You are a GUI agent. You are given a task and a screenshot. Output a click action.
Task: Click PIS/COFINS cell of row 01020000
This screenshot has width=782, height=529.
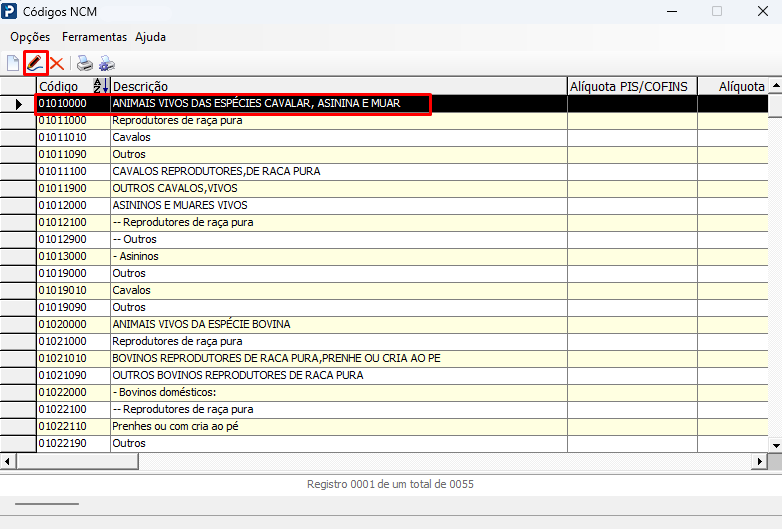632,325
